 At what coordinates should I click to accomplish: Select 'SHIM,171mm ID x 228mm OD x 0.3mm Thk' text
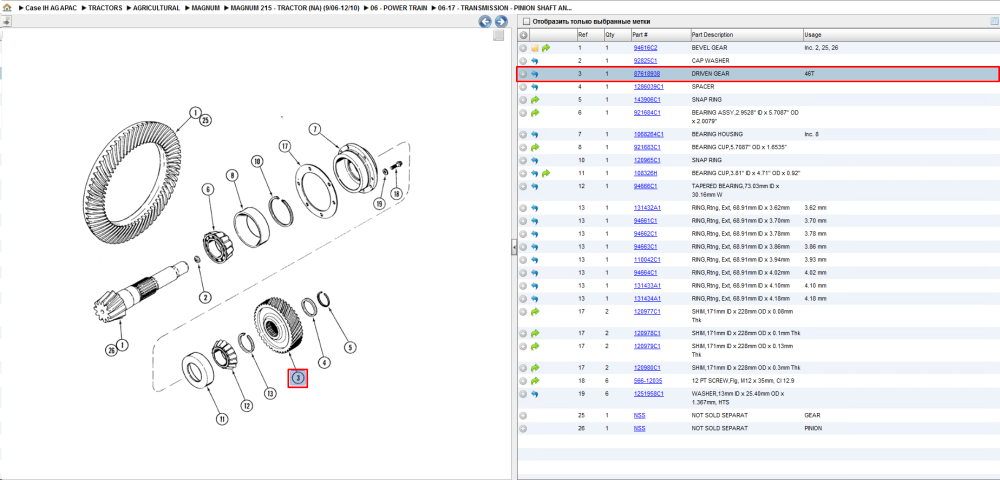pyautogui.click(x=746, y=368)
